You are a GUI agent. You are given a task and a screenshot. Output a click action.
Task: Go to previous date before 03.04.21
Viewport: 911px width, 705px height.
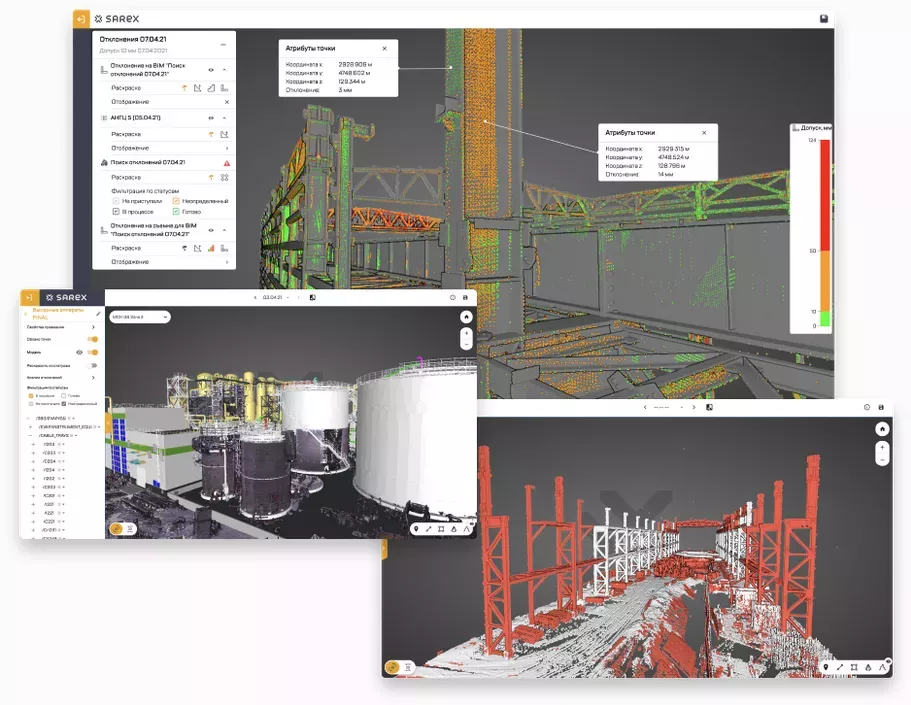(x=254, y=297)
